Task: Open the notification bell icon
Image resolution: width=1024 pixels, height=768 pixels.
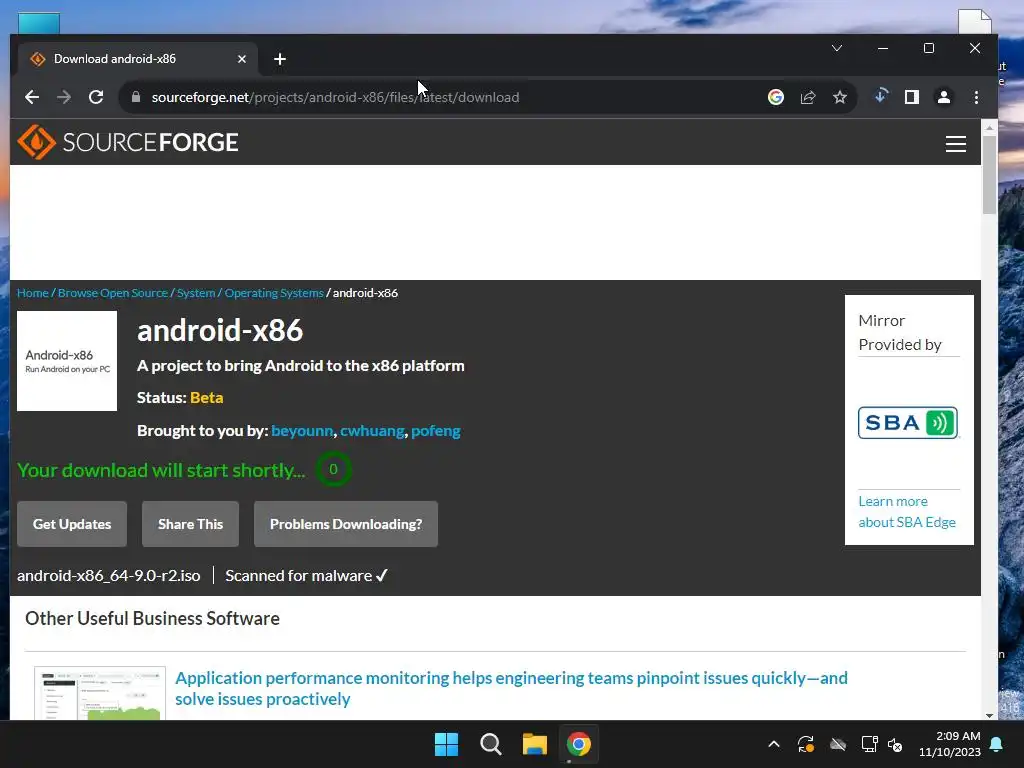Action: tap(997, 744)
